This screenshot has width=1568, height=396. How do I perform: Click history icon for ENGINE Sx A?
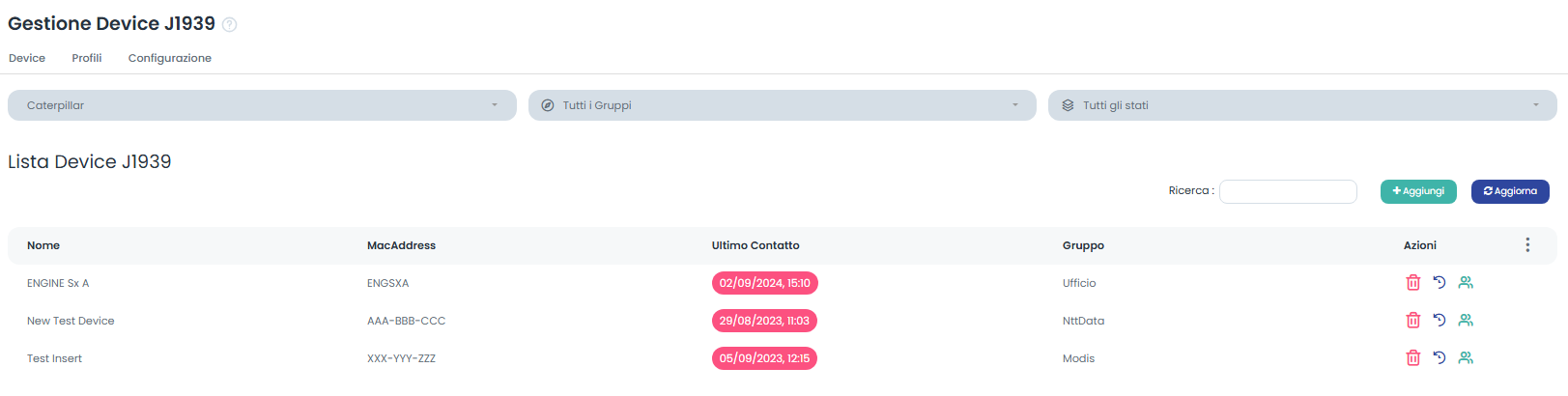click(1440, 283)
